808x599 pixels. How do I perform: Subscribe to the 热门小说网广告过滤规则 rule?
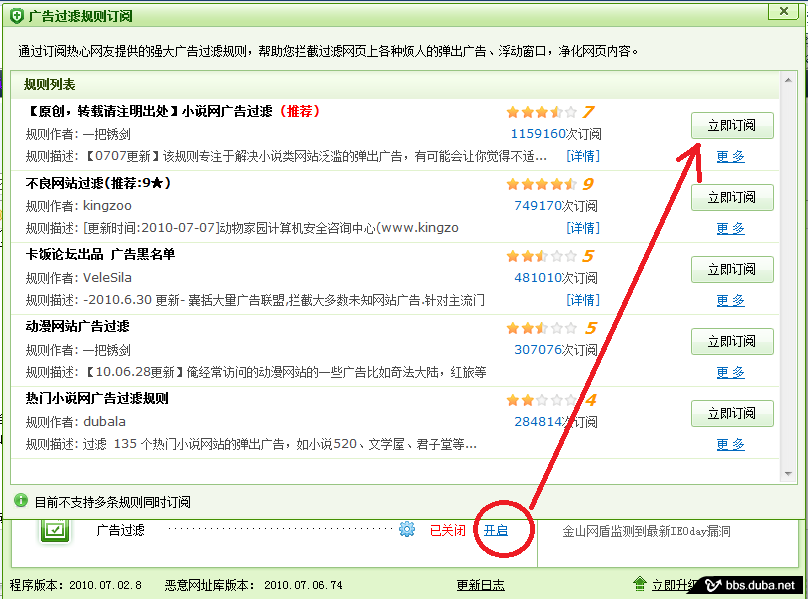732,413
